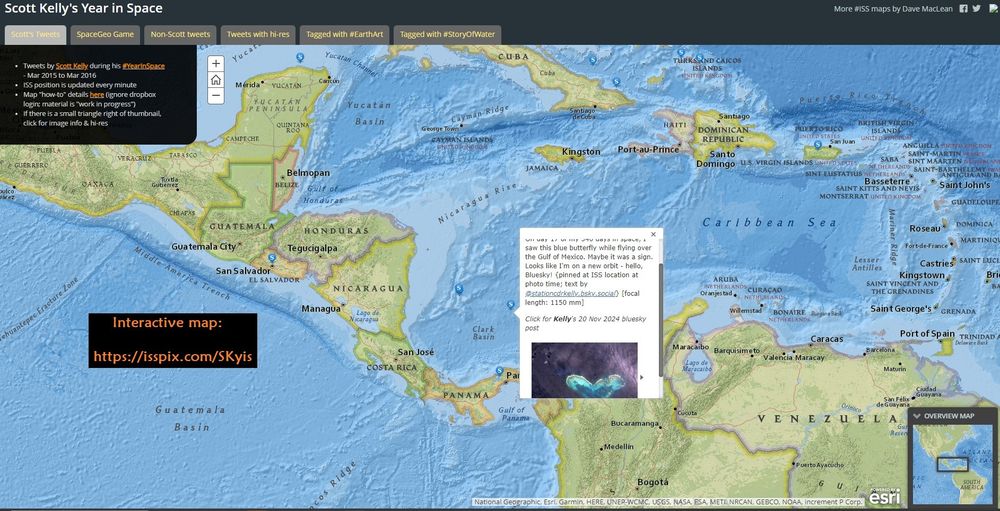Open the map how-to 'here' link
The height and width of the screenshot is (511, 1000).
click(x=97, y=94)
